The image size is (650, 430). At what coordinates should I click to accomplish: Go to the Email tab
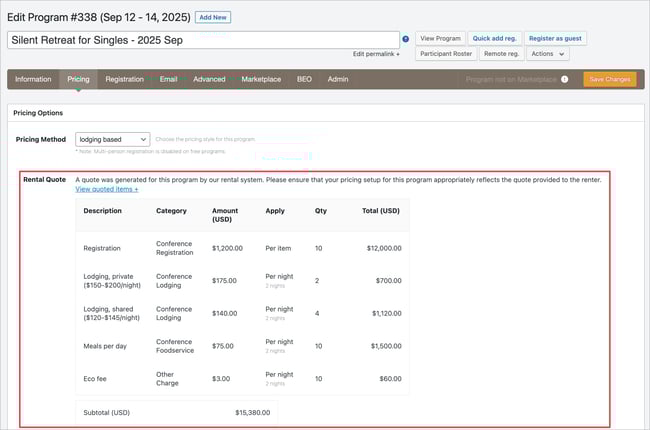pos(168,79)
